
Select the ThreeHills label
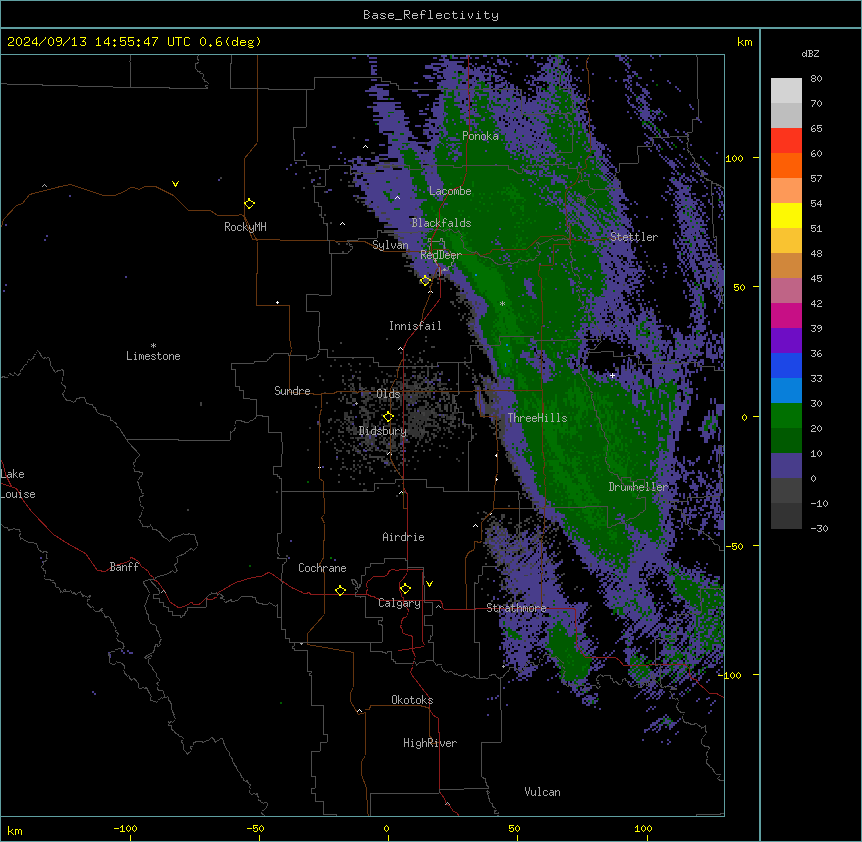[x=537, y=418]
